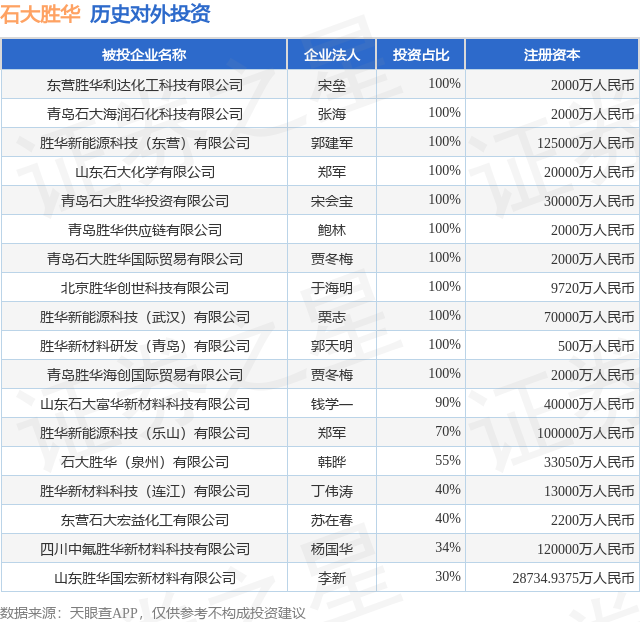Click 北京胜华创世科技有限公司 cell
Viewport: 640px width, 622px height.
144,288
